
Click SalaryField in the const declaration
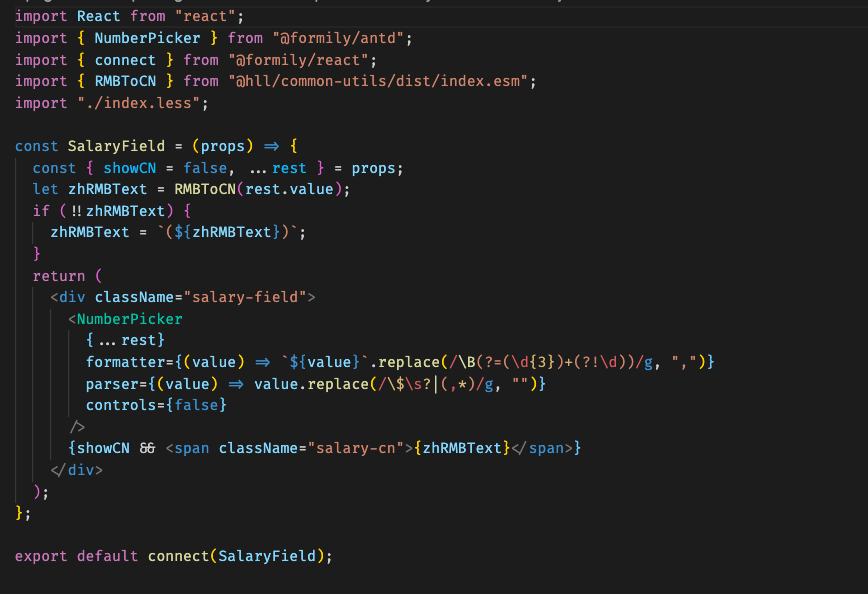pyautogui.click(x=116, y=146)
